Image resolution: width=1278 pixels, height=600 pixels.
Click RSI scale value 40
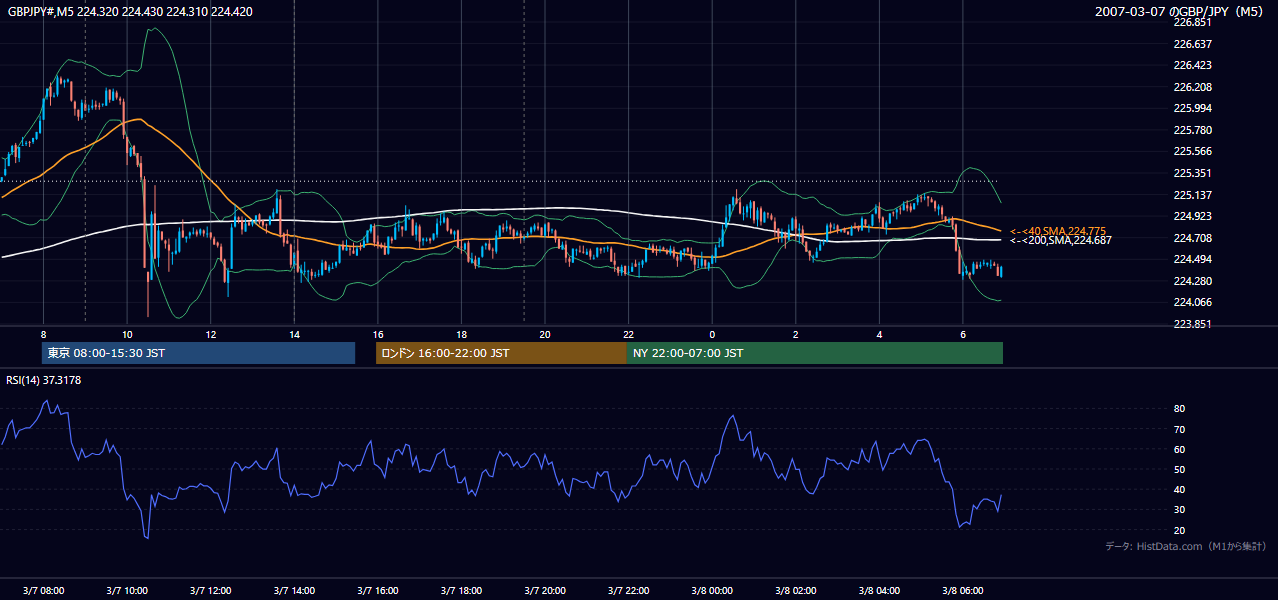(x=1179, y=489)
